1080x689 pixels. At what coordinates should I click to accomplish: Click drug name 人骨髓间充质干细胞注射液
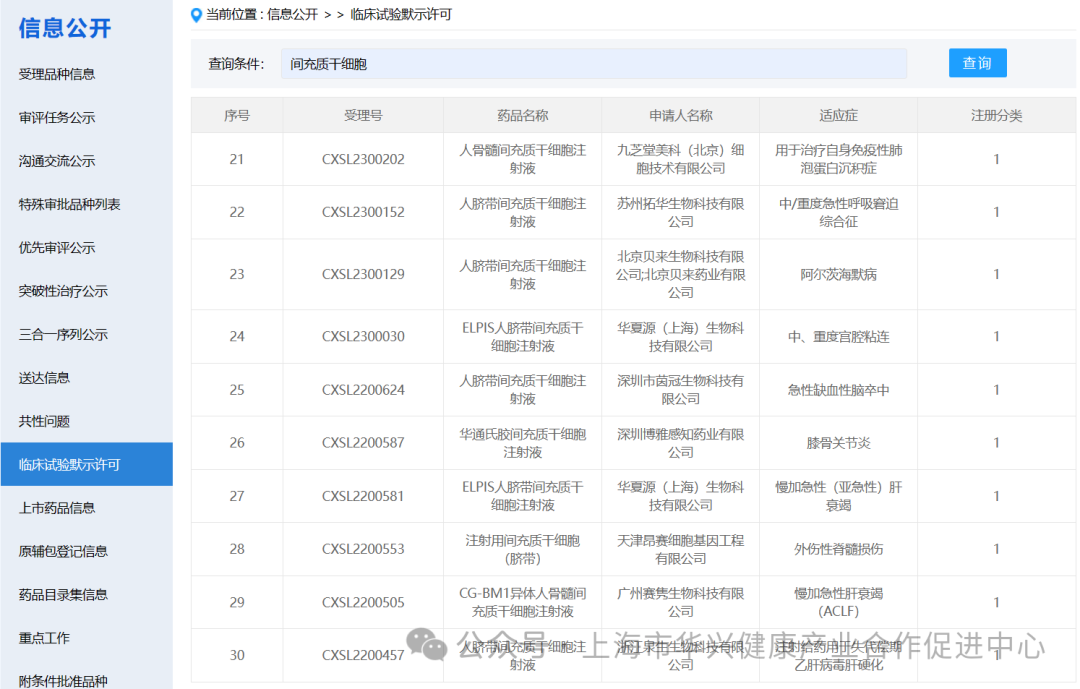coord(523,159)
